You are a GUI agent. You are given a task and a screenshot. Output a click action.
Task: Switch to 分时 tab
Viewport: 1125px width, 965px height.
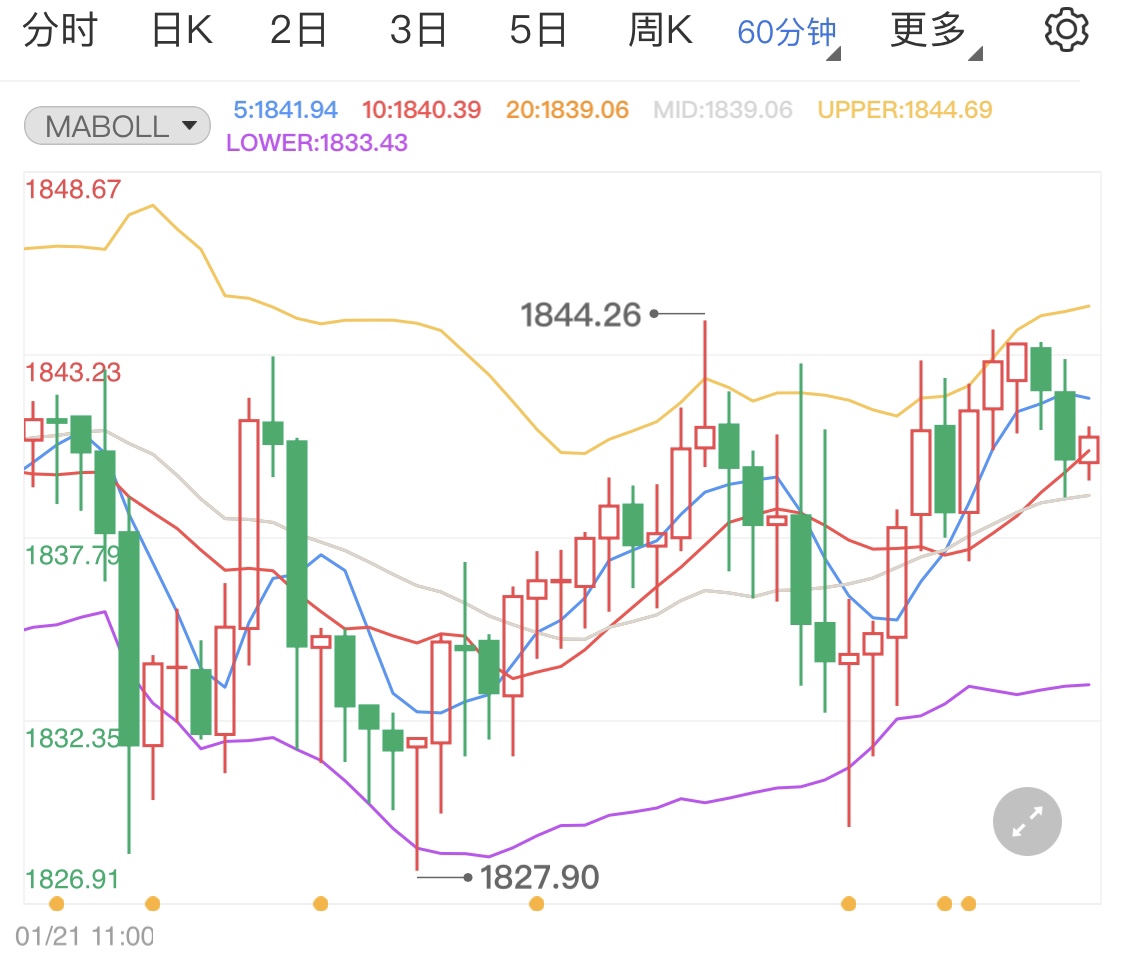[x=60, y=31]
